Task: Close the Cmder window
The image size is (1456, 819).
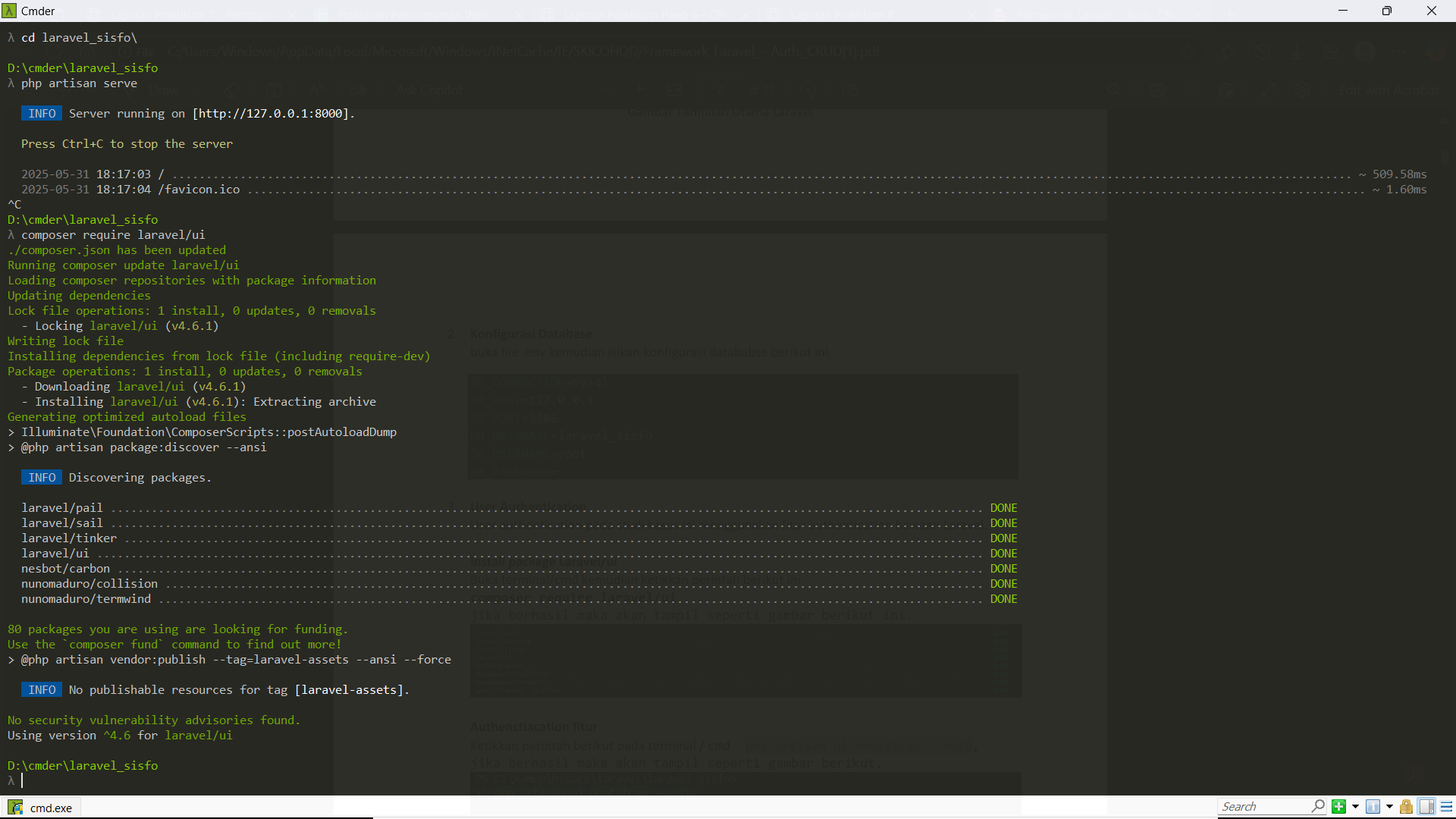Action: (1432, 11)
